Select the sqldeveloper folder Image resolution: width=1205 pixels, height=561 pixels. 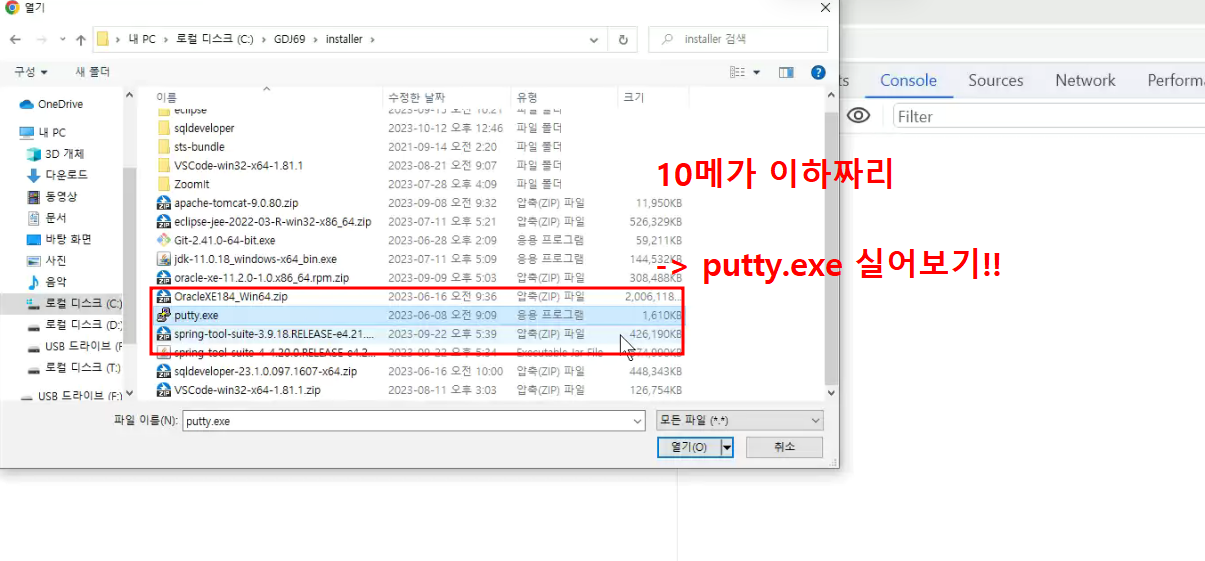(x=204, y=128)
